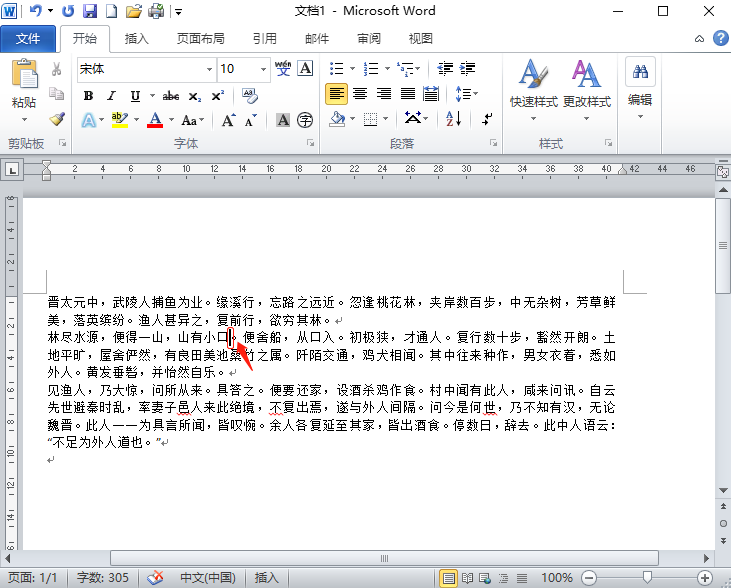731x588 pixels.
Task: Expand the font size dropdown showing 10
Action: [x=264, y=69]
